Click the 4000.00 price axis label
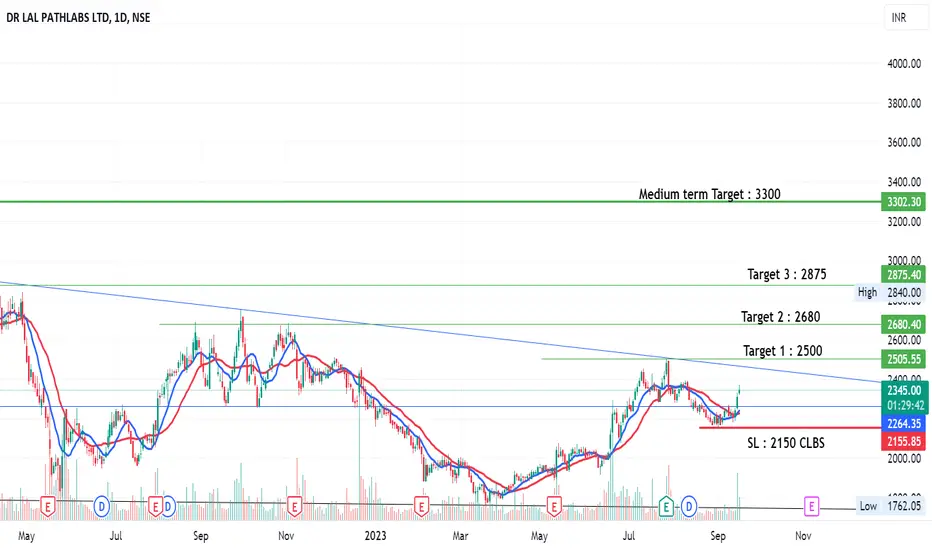932x550 pixels. [x=904, y=64]
